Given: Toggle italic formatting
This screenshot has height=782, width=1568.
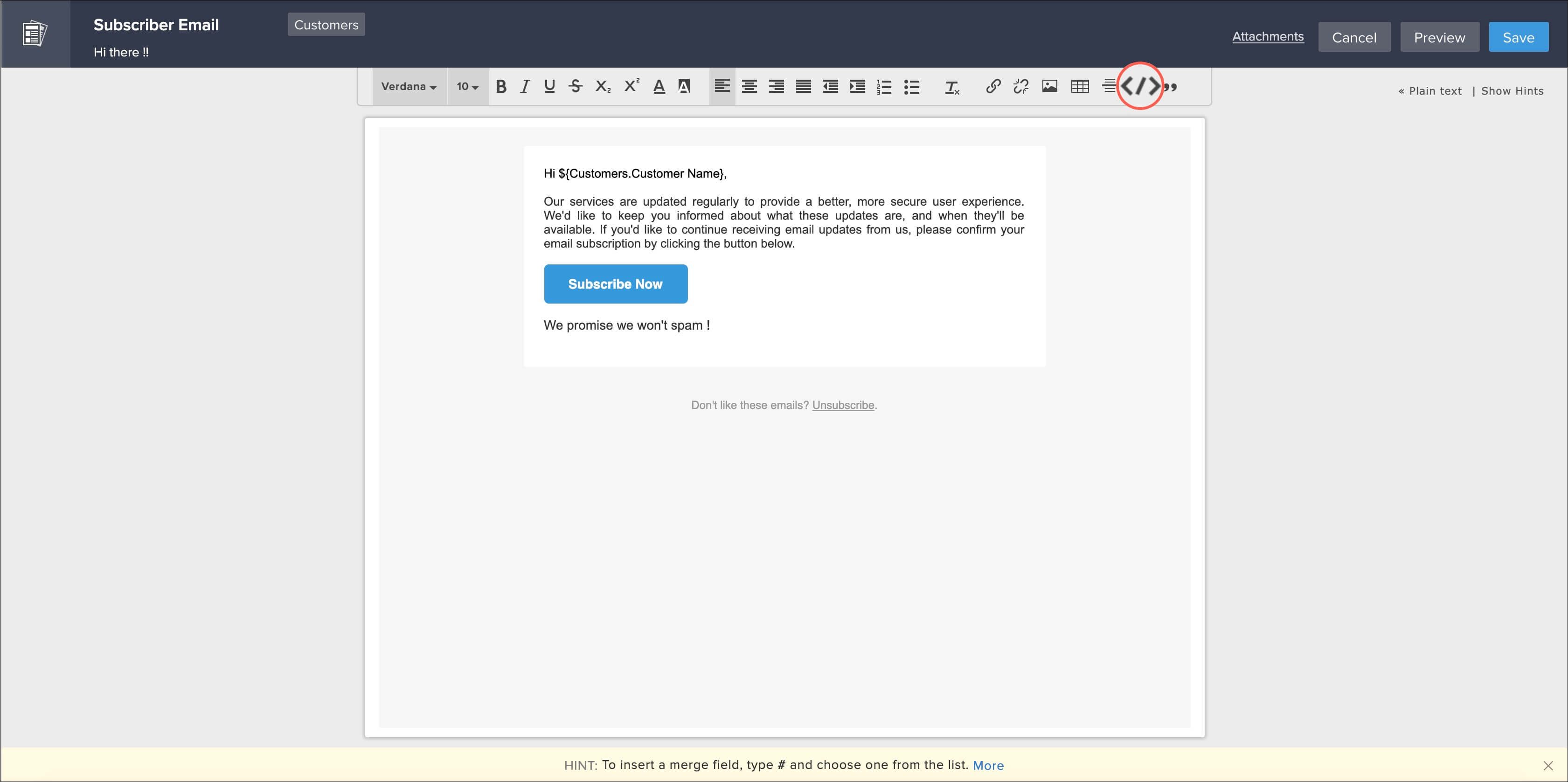Looking at the screenshot, I should pos(525,86).
